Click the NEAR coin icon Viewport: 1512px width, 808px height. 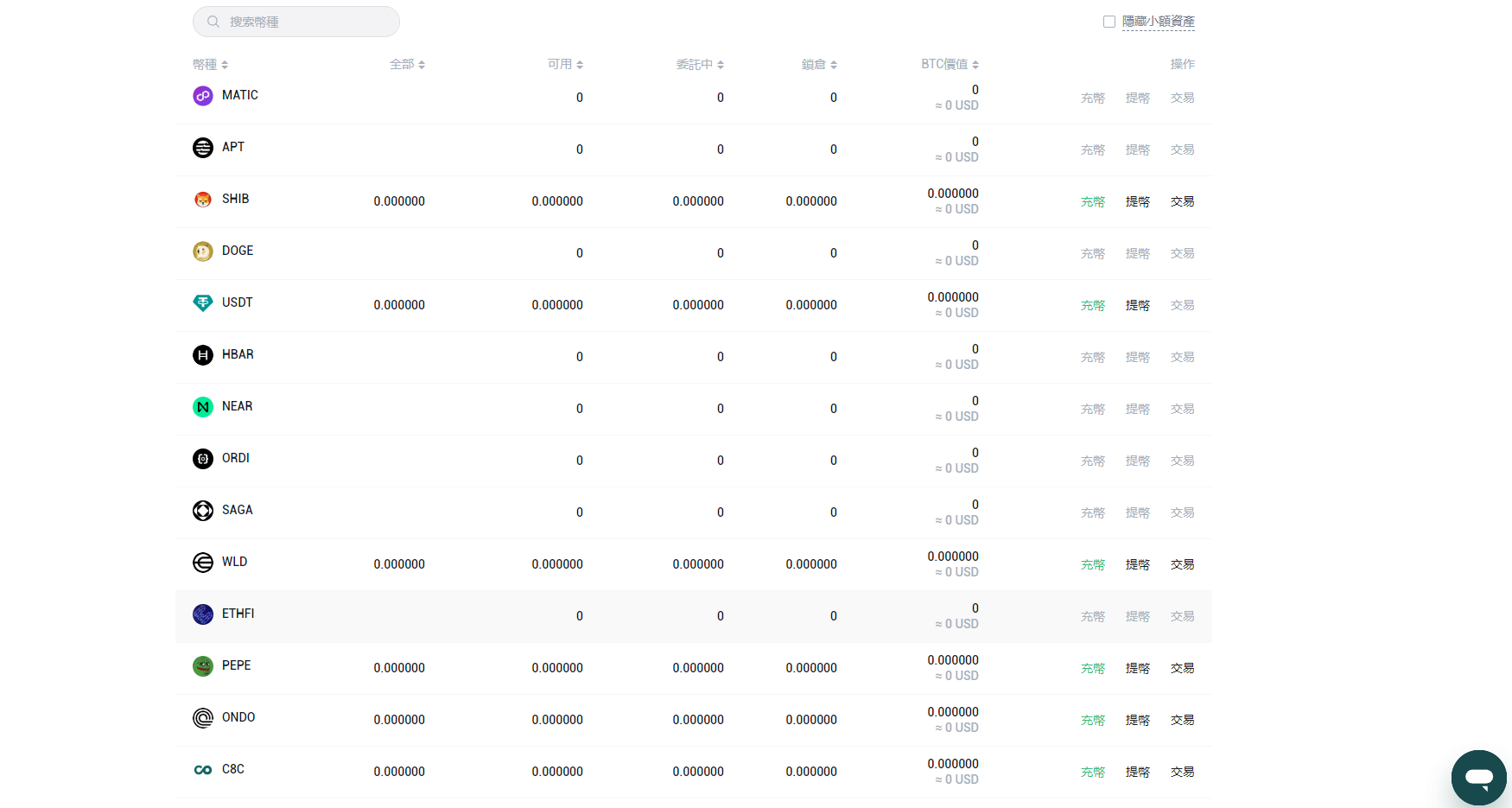tap(202, 407)
